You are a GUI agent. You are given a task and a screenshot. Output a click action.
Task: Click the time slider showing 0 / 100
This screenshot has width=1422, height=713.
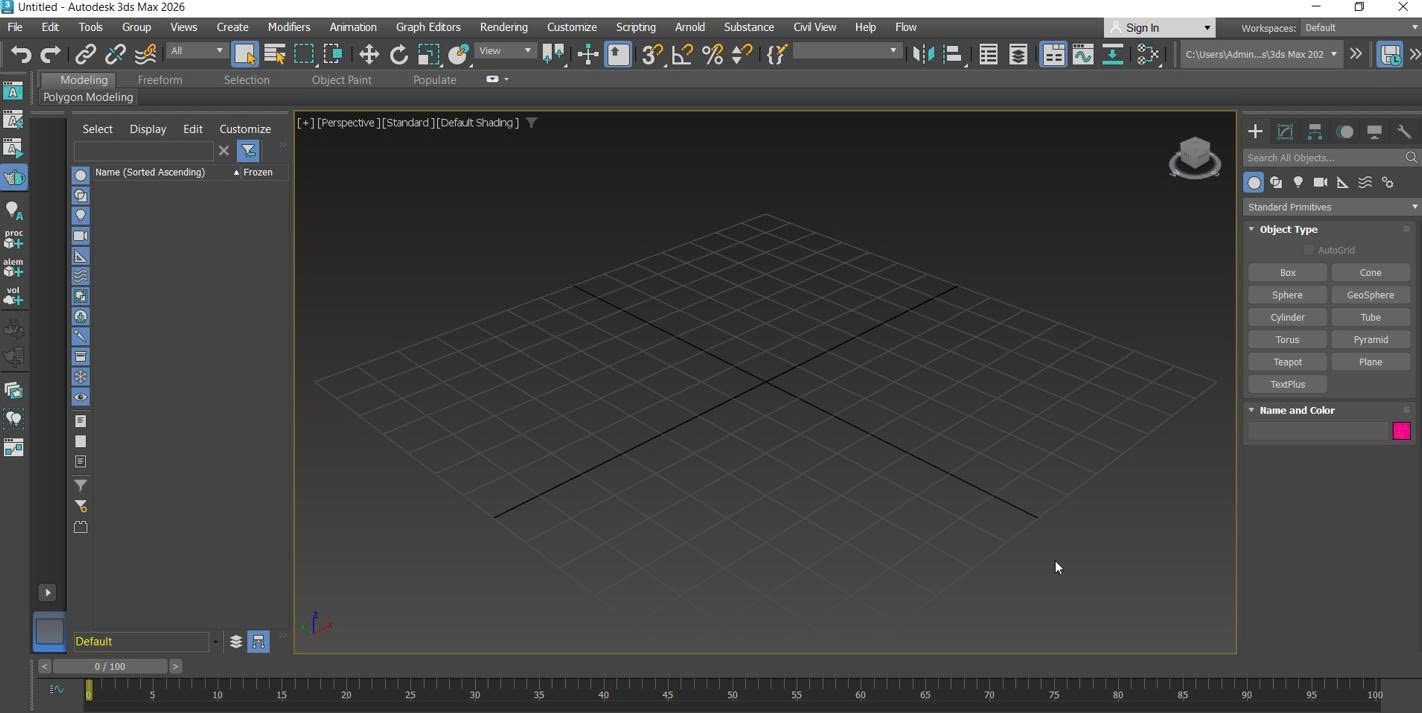tap(110, 666)
